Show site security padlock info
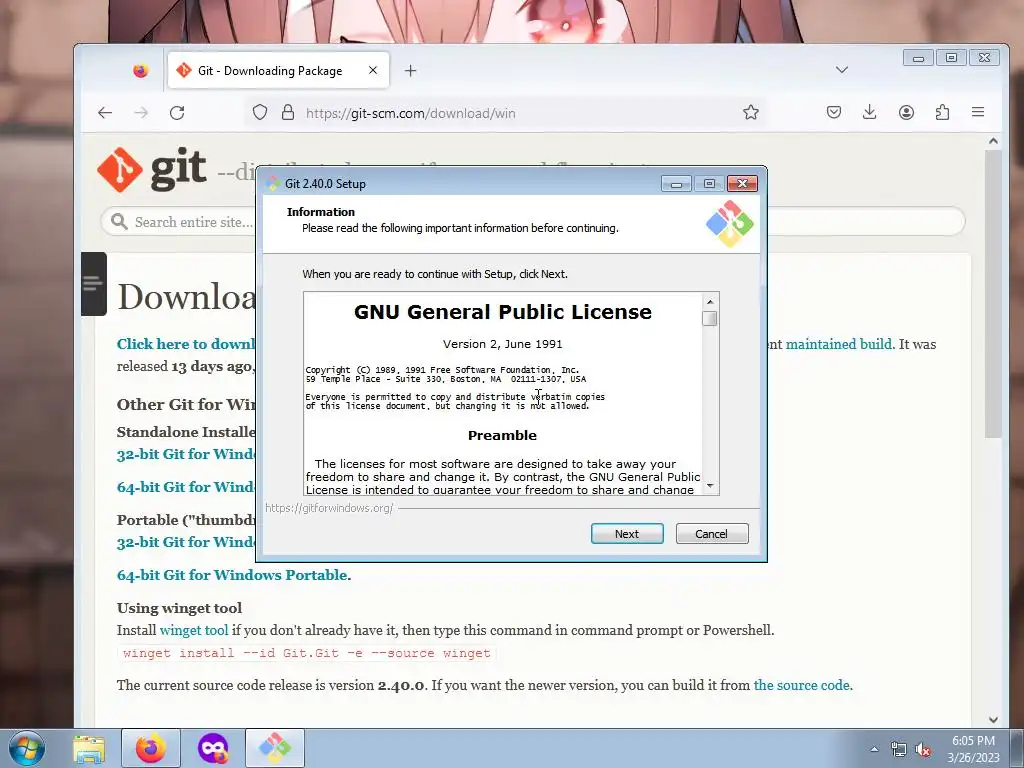This screenshot has height=768, width=1024. point(288,112)
